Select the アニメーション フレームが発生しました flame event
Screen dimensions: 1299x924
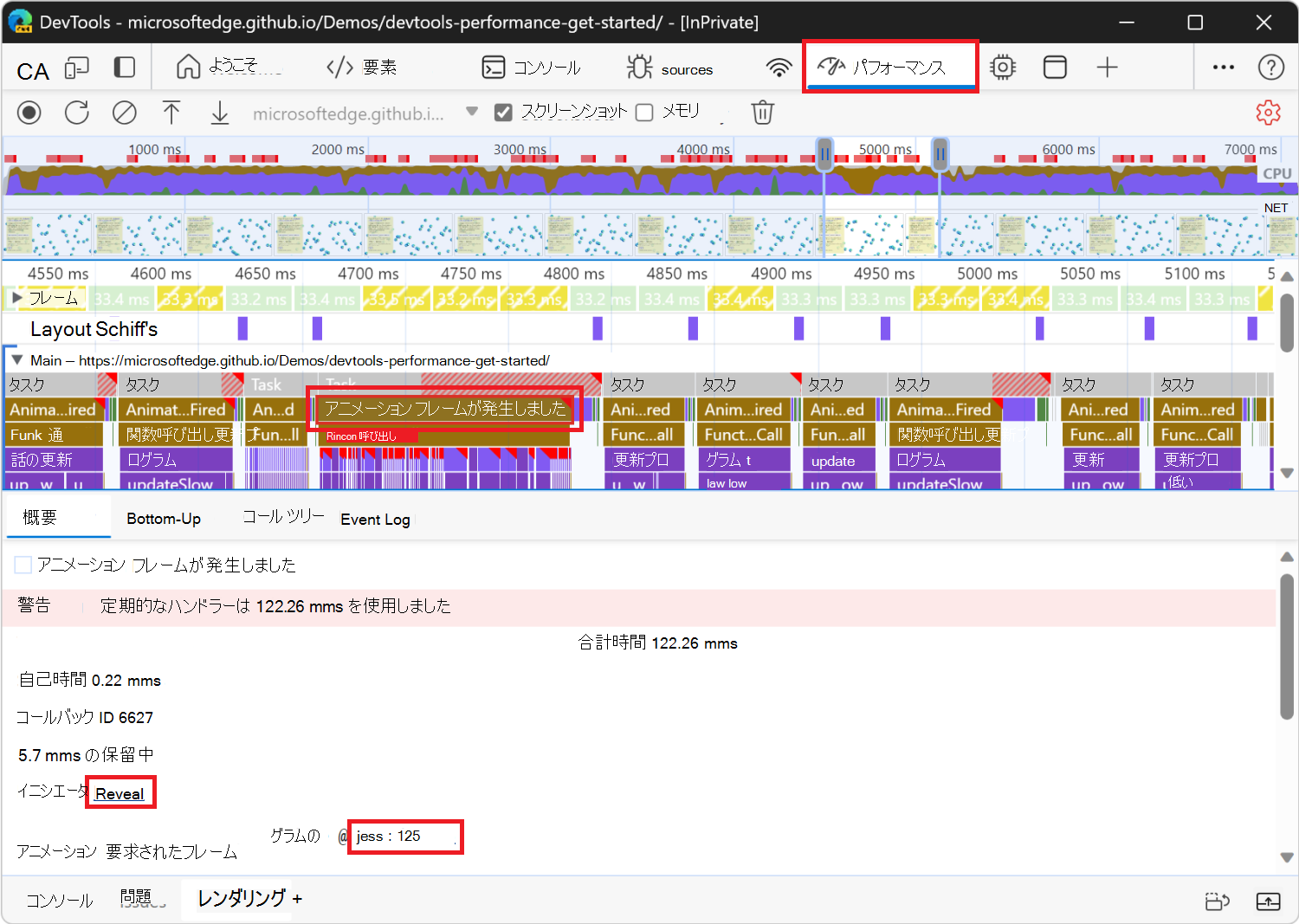pyautogui.click(x=446, y=409)
